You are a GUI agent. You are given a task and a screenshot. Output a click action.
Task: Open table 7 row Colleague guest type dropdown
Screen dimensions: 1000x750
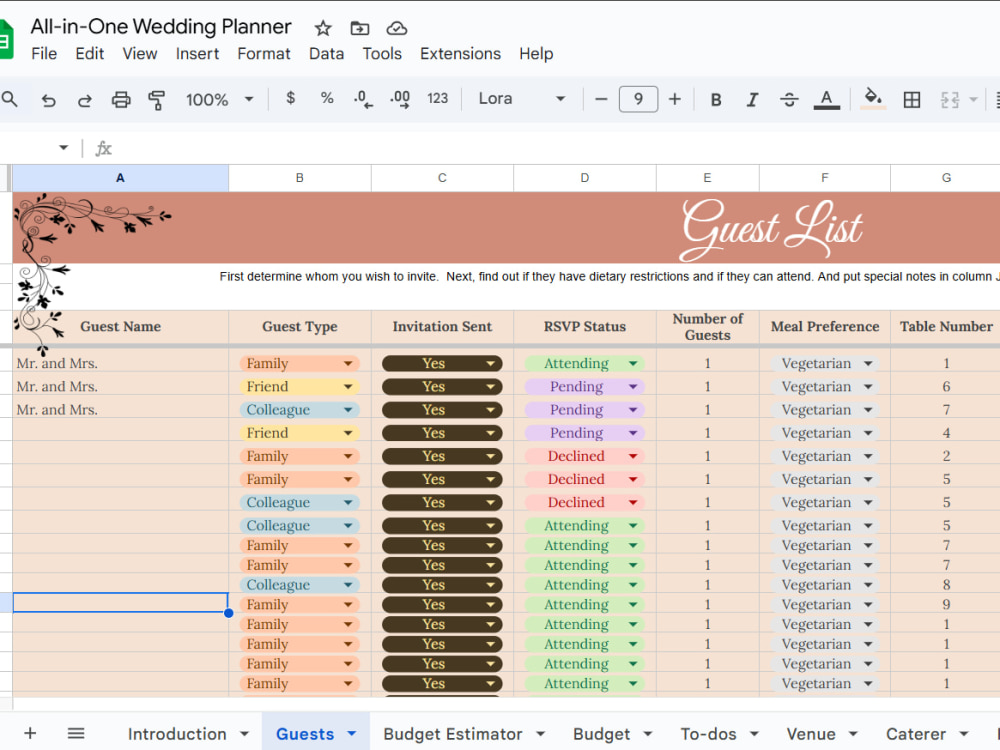[348, 410]
